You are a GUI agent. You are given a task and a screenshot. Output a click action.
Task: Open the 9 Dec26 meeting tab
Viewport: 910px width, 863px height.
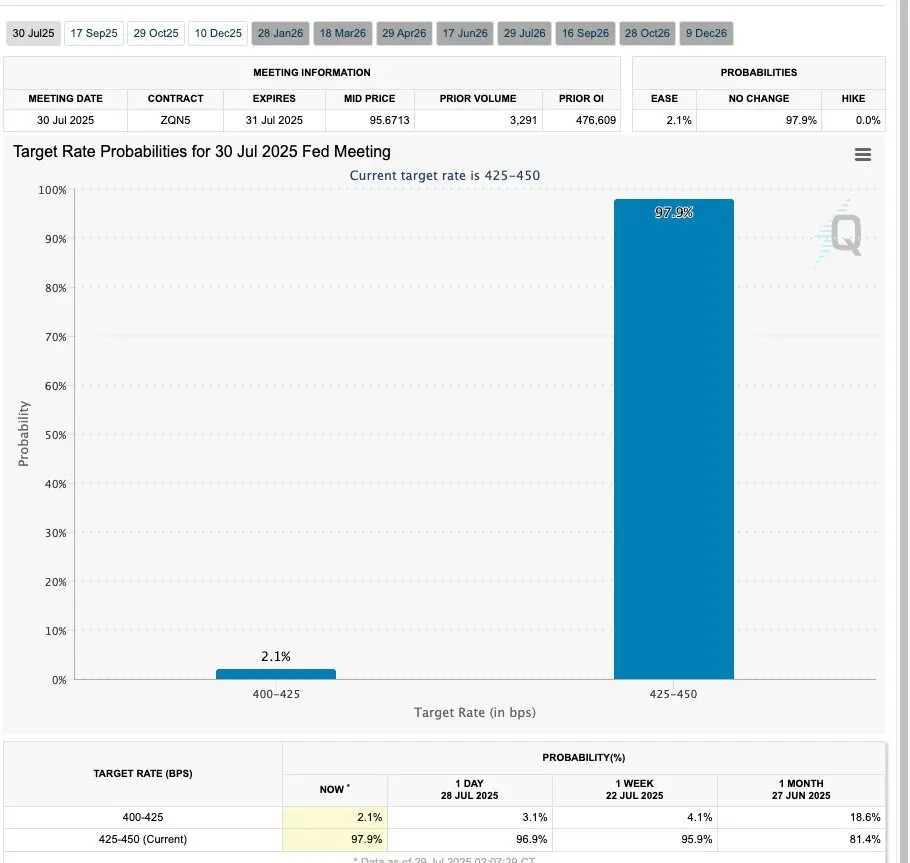coord(706,33)
